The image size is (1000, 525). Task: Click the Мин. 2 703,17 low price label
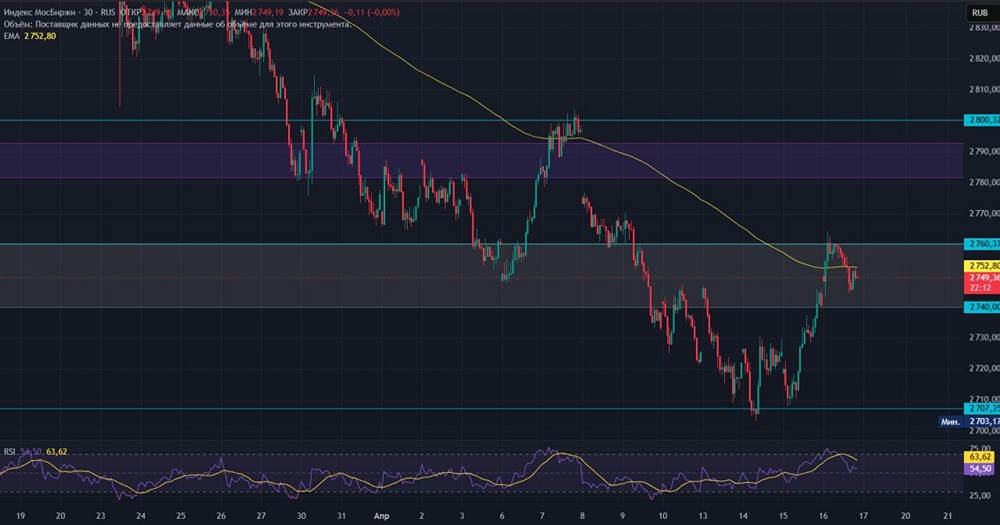(969, 422)
